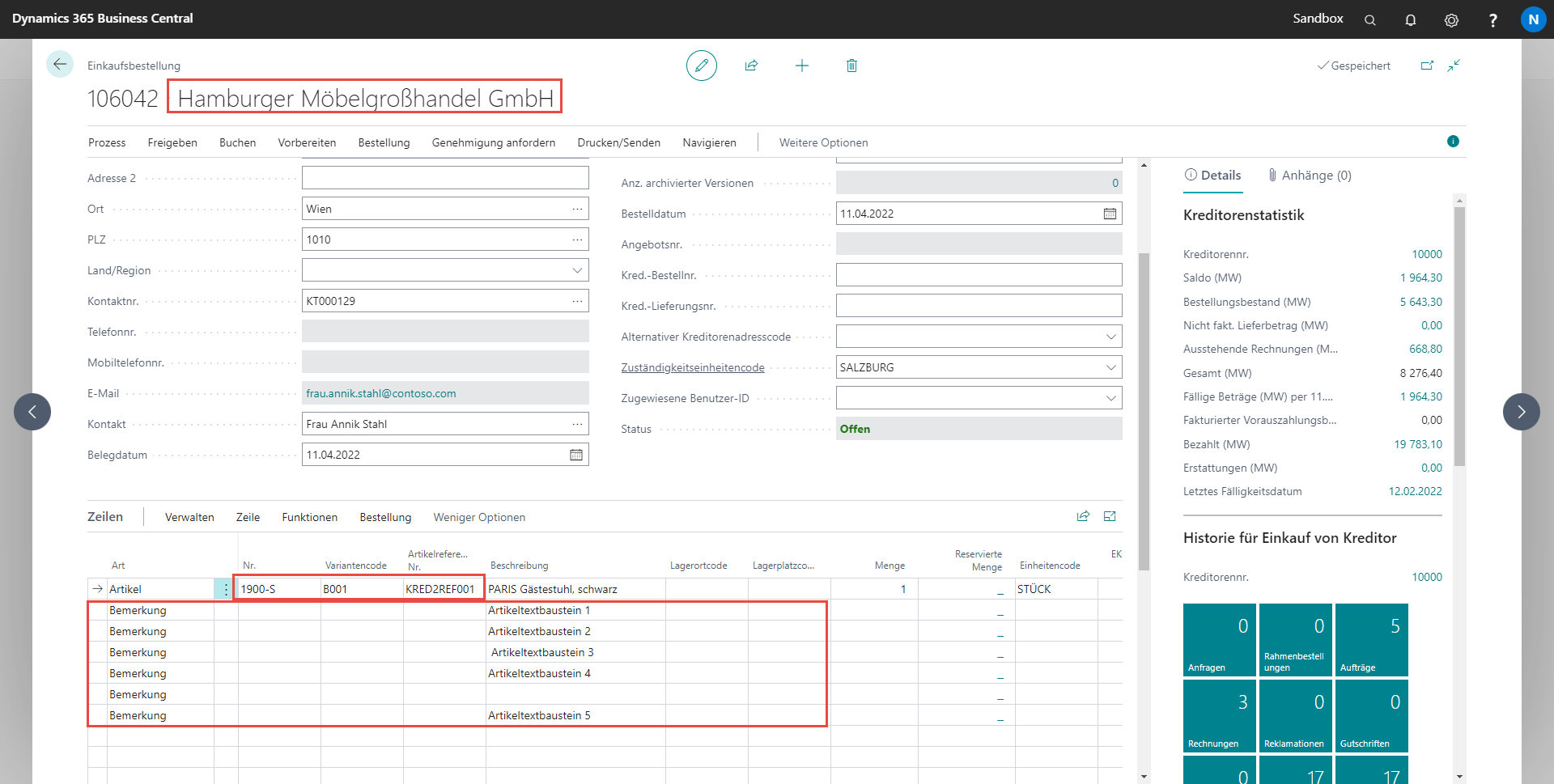Screen dimensions: 1554x784
Task: Open Zeile menu in Zeilen toolbar
Action: tap(248, 517)
